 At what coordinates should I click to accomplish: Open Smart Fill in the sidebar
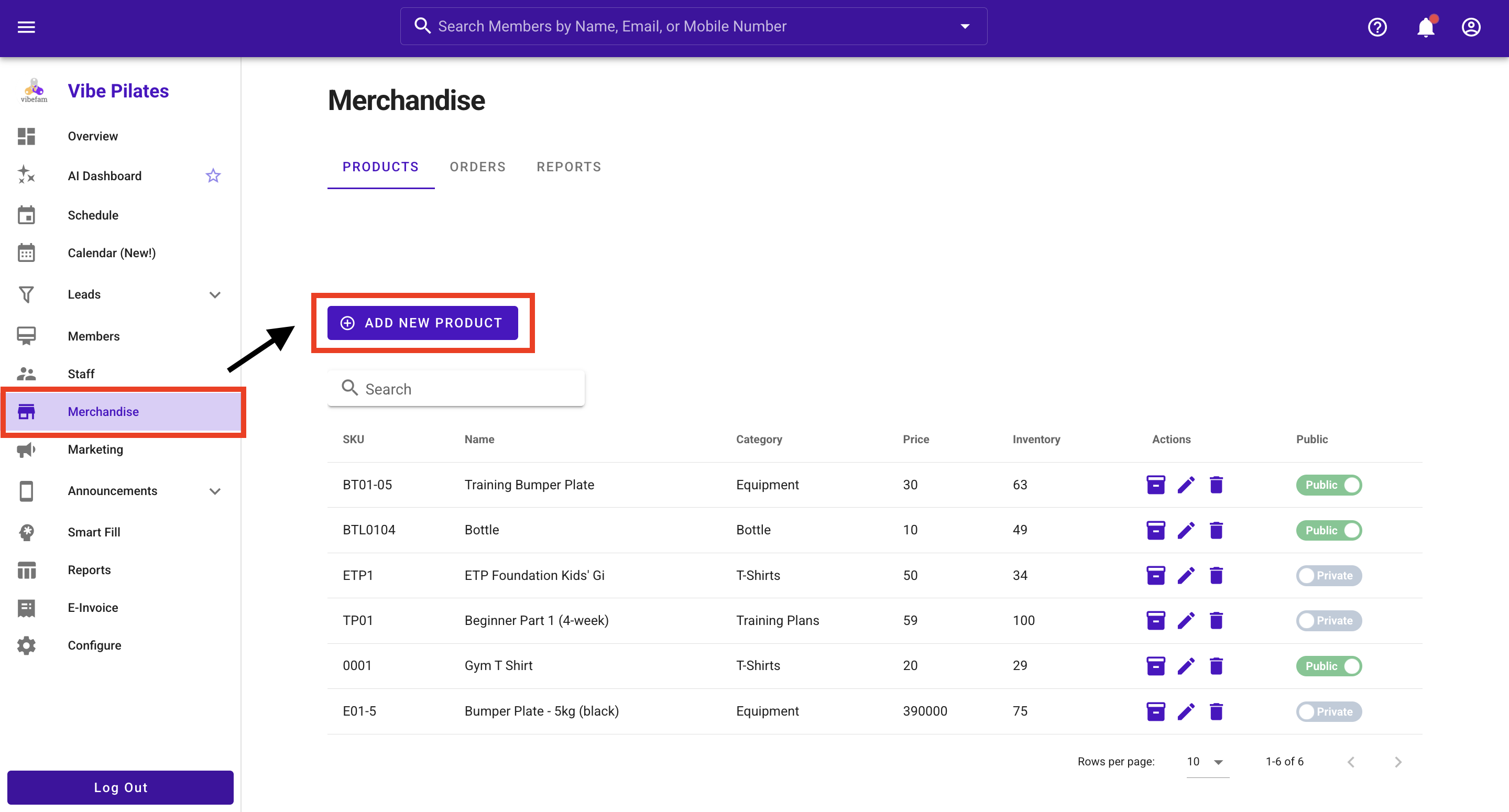(120, 532)
